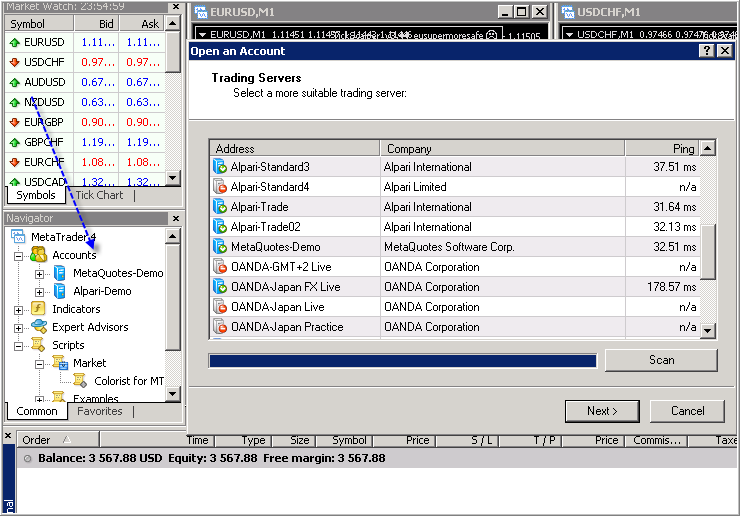Click the Market Watch scrollbar up arrow

(173, 23)
